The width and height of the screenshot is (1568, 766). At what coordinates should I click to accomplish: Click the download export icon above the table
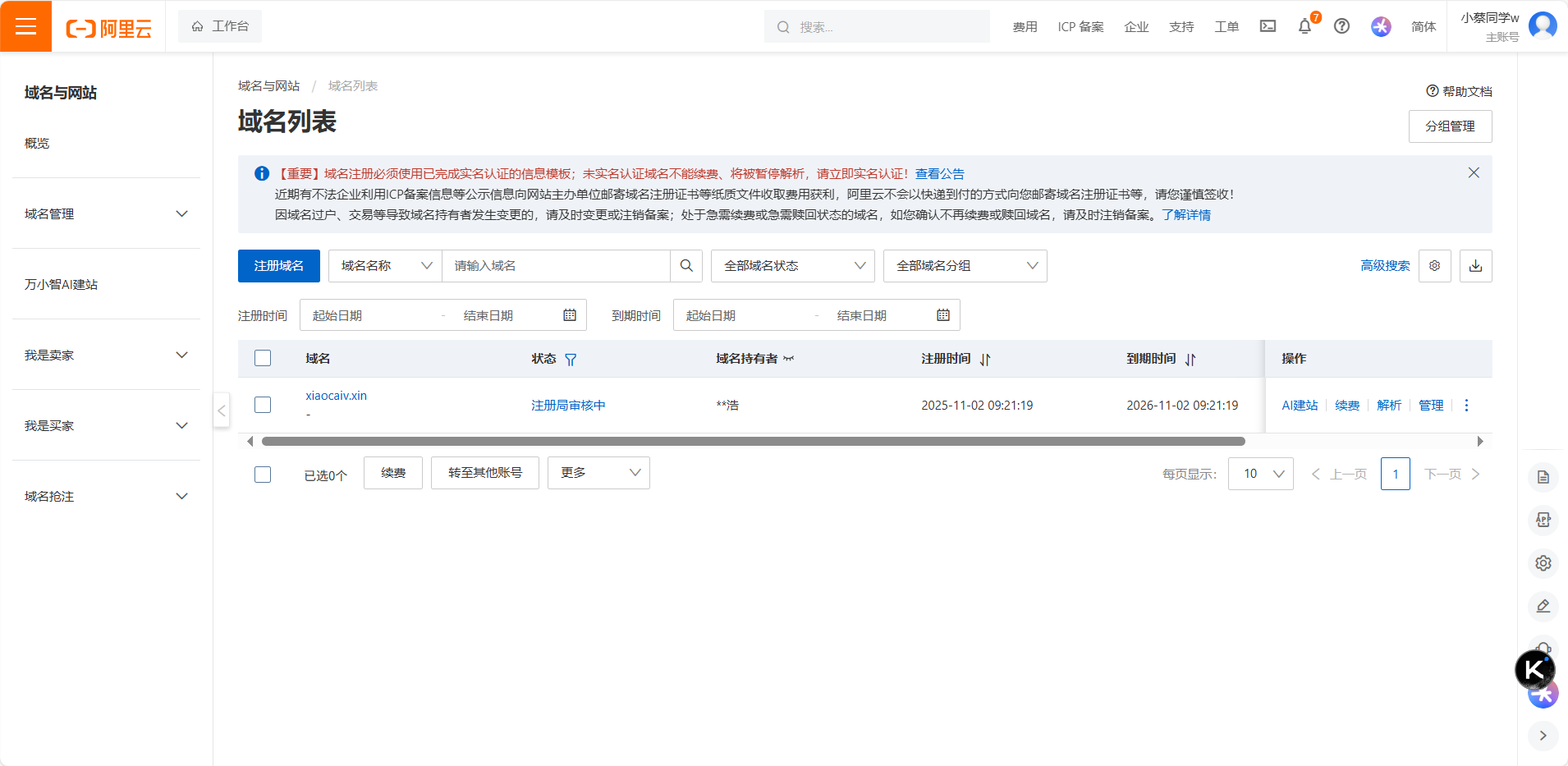pos(1475,265)
